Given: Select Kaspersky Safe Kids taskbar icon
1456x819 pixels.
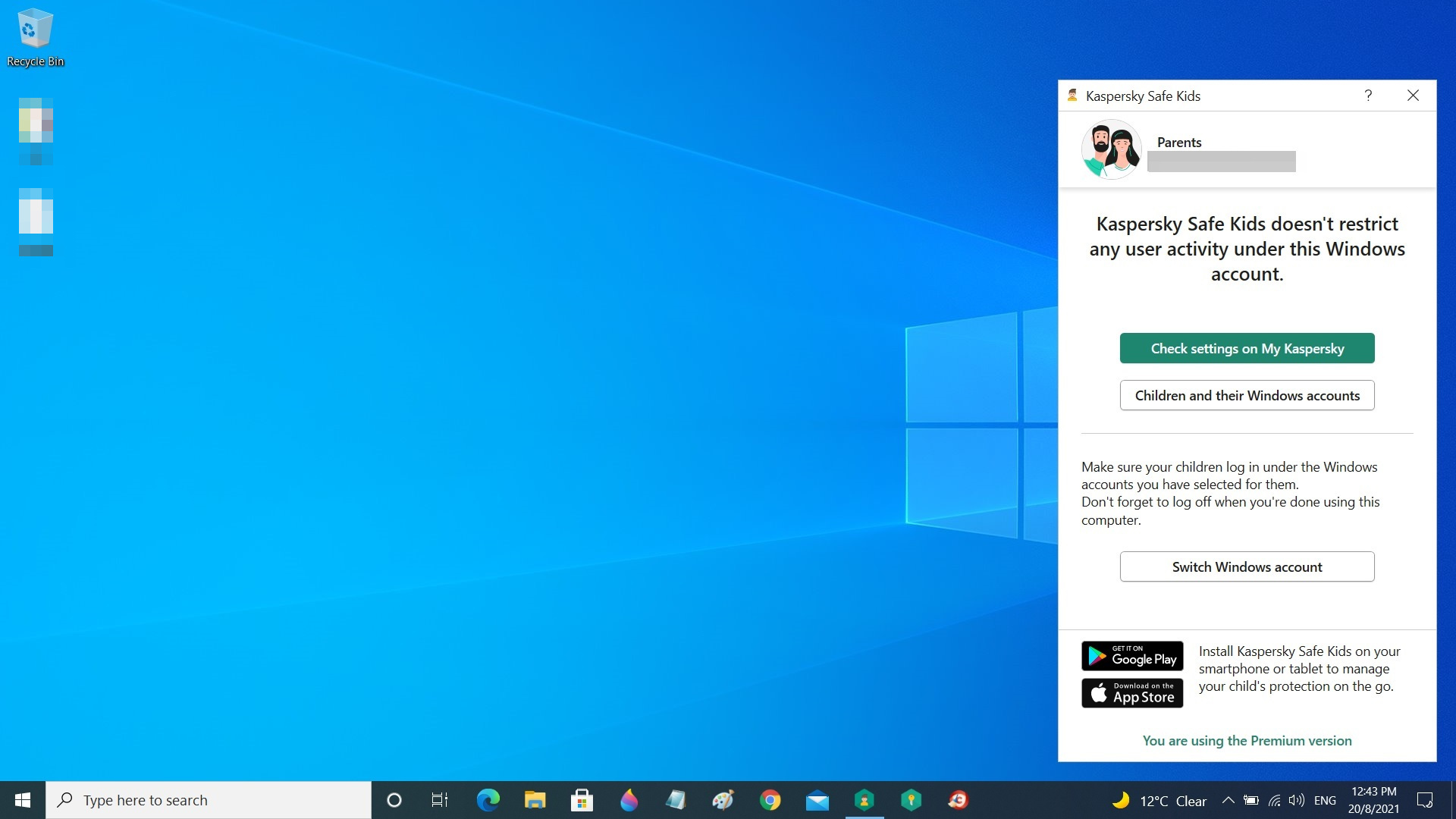Looking at the screenshot, I should [864, 800].
